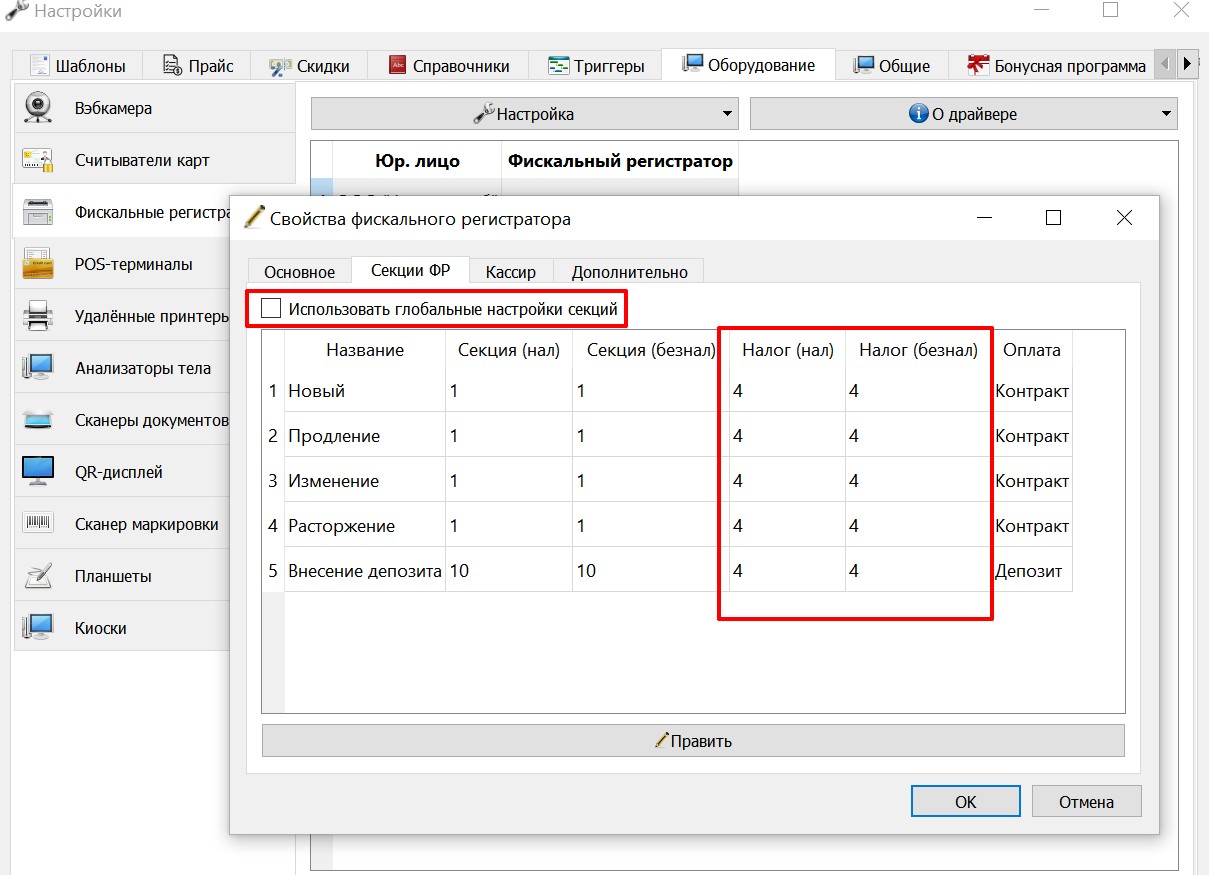
Task: Open the Удалённые принтеры printer icon
Action: pyautogui.click(x=38, y=316)
